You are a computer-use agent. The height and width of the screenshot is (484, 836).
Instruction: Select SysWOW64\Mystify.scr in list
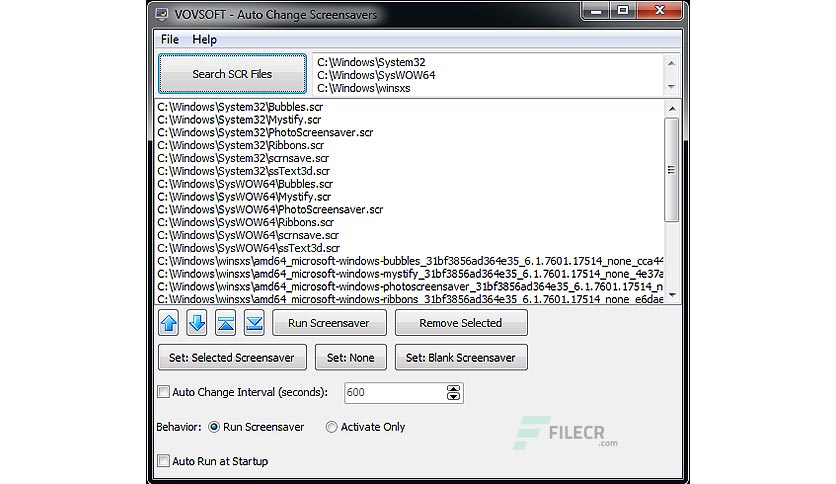pyautogui.click(x=244, y=197)
